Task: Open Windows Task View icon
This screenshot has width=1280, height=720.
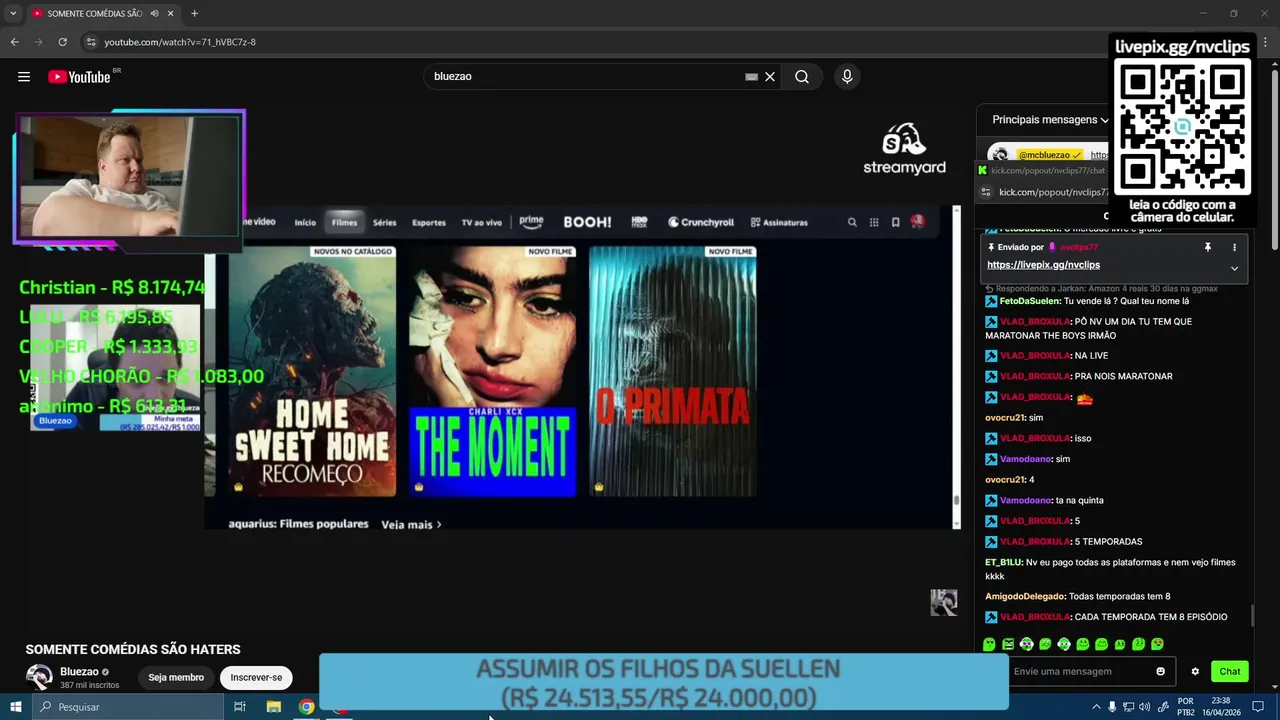Action: click(x=240, y=707)
